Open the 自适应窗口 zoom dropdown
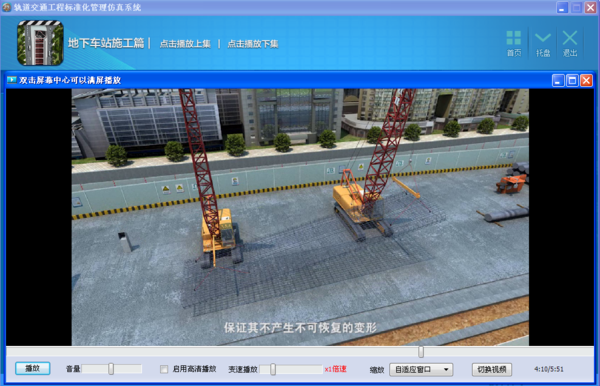This screenshot has height=386, width=600. coord(421,370)
